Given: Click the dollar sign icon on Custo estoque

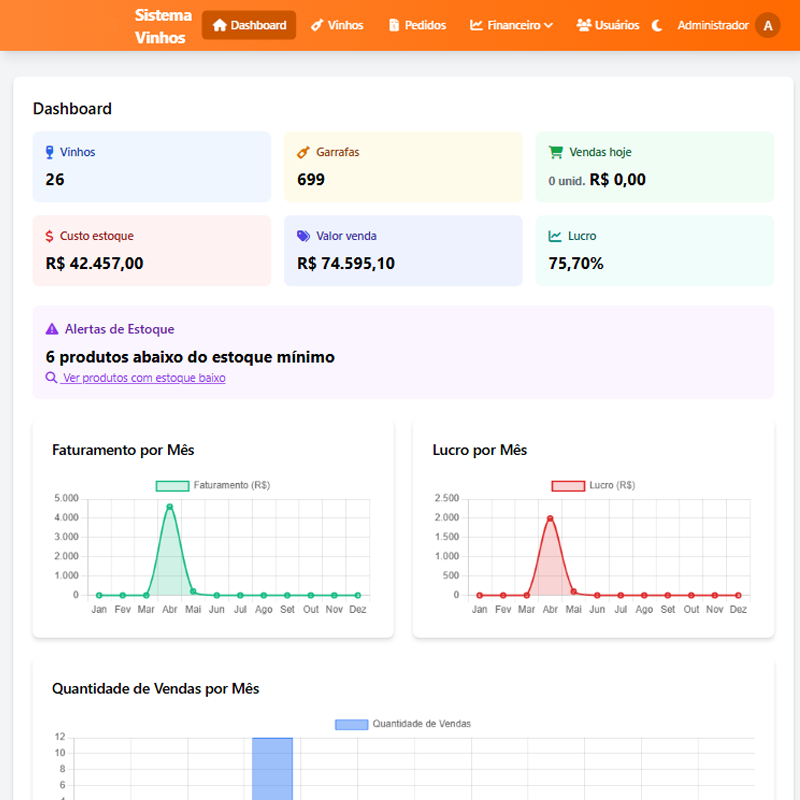Looking at the screenshot, I should pos(49,236).
